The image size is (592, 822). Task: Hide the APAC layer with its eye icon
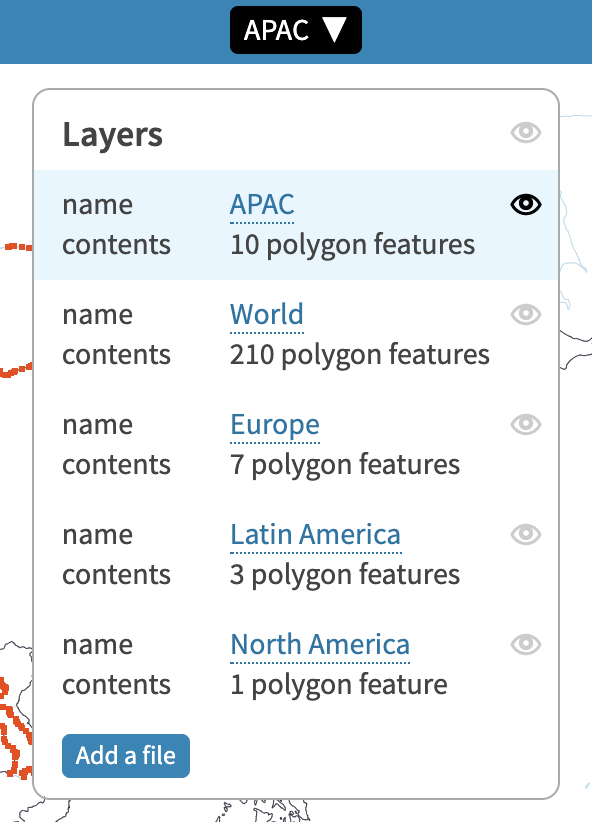pyautogui.click(x=525, y=204)
